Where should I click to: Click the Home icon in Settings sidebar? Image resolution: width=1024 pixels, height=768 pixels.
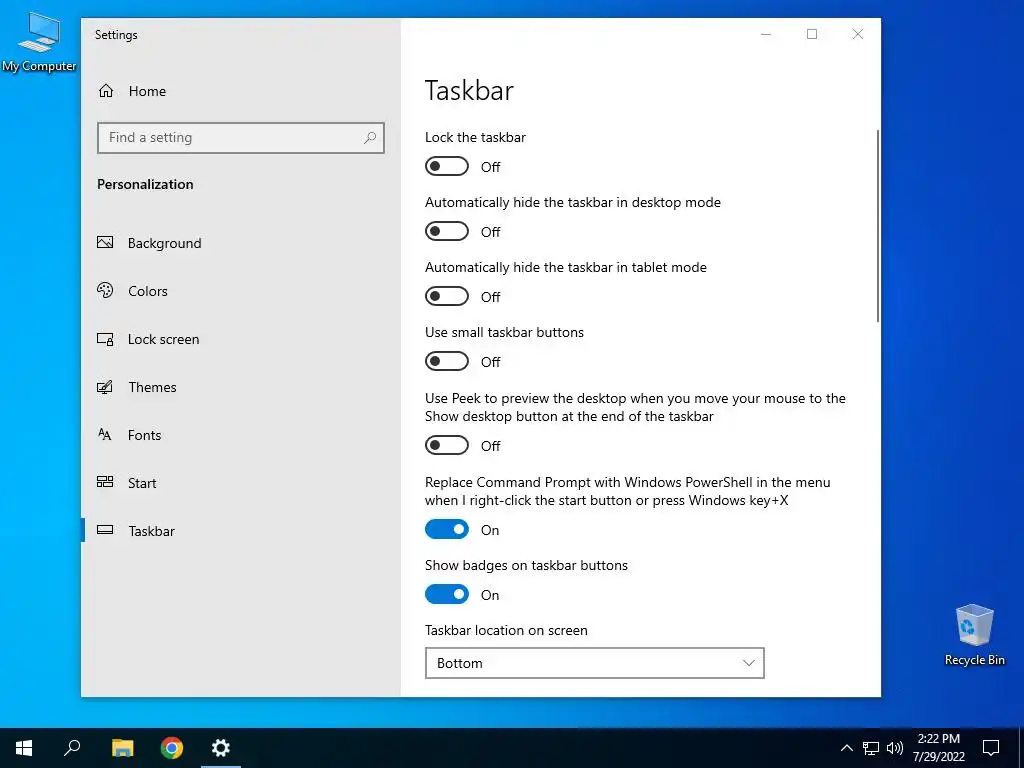[106, 91]
